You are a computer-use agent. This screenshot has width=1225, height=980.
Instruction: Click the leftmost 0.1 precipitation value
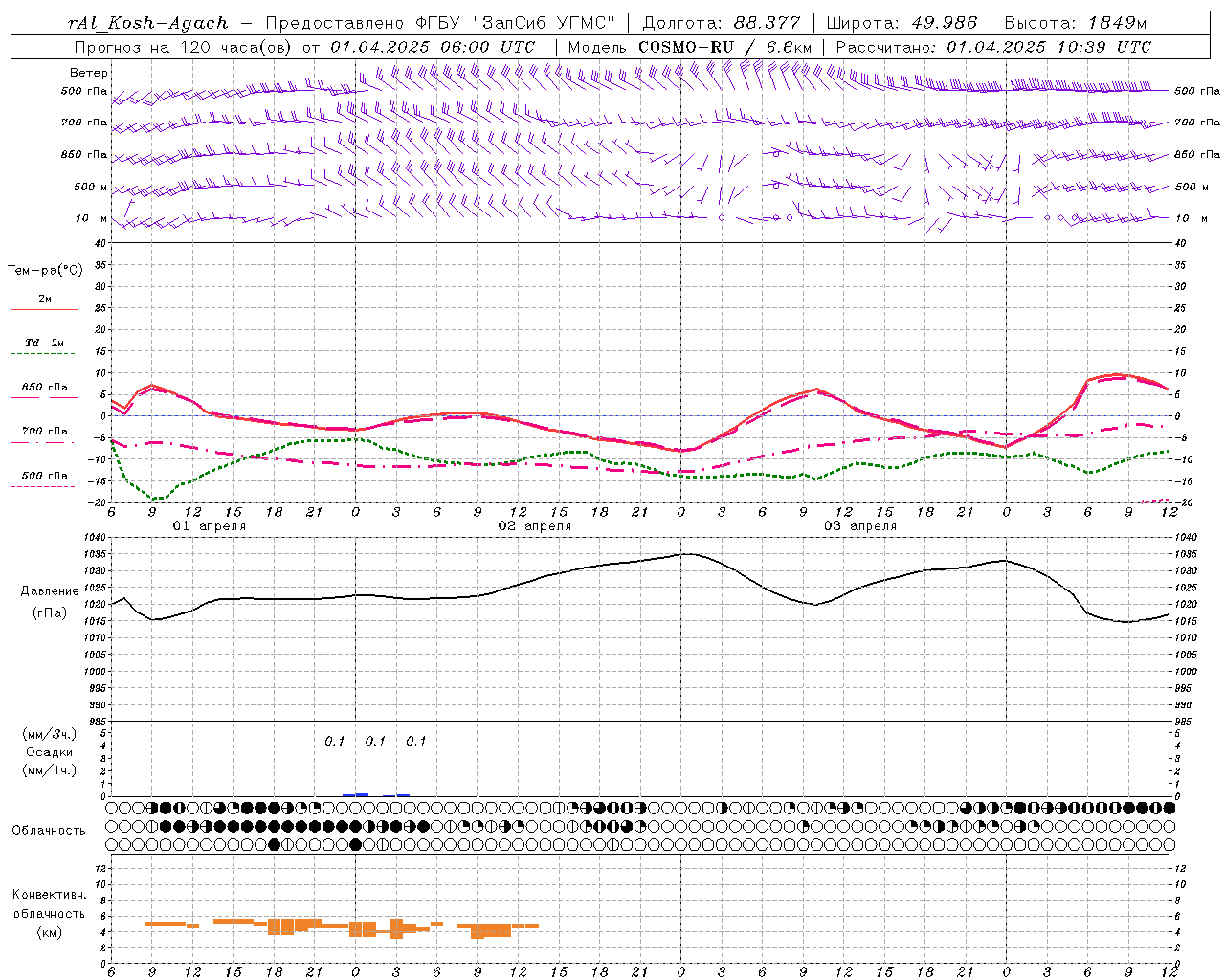(x=334, y=741)
